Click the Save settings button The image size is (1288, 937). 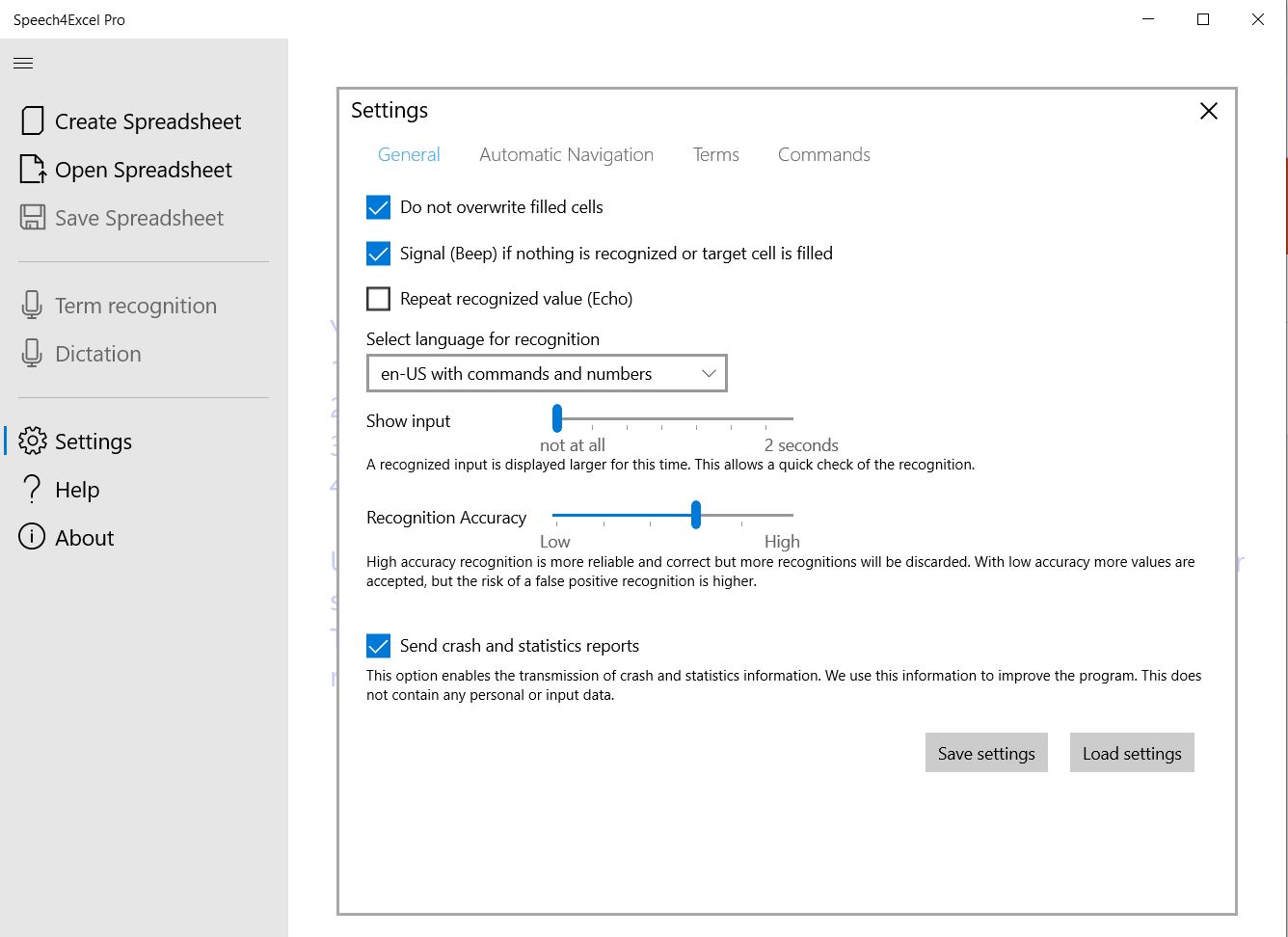click(x=985, y=754)
